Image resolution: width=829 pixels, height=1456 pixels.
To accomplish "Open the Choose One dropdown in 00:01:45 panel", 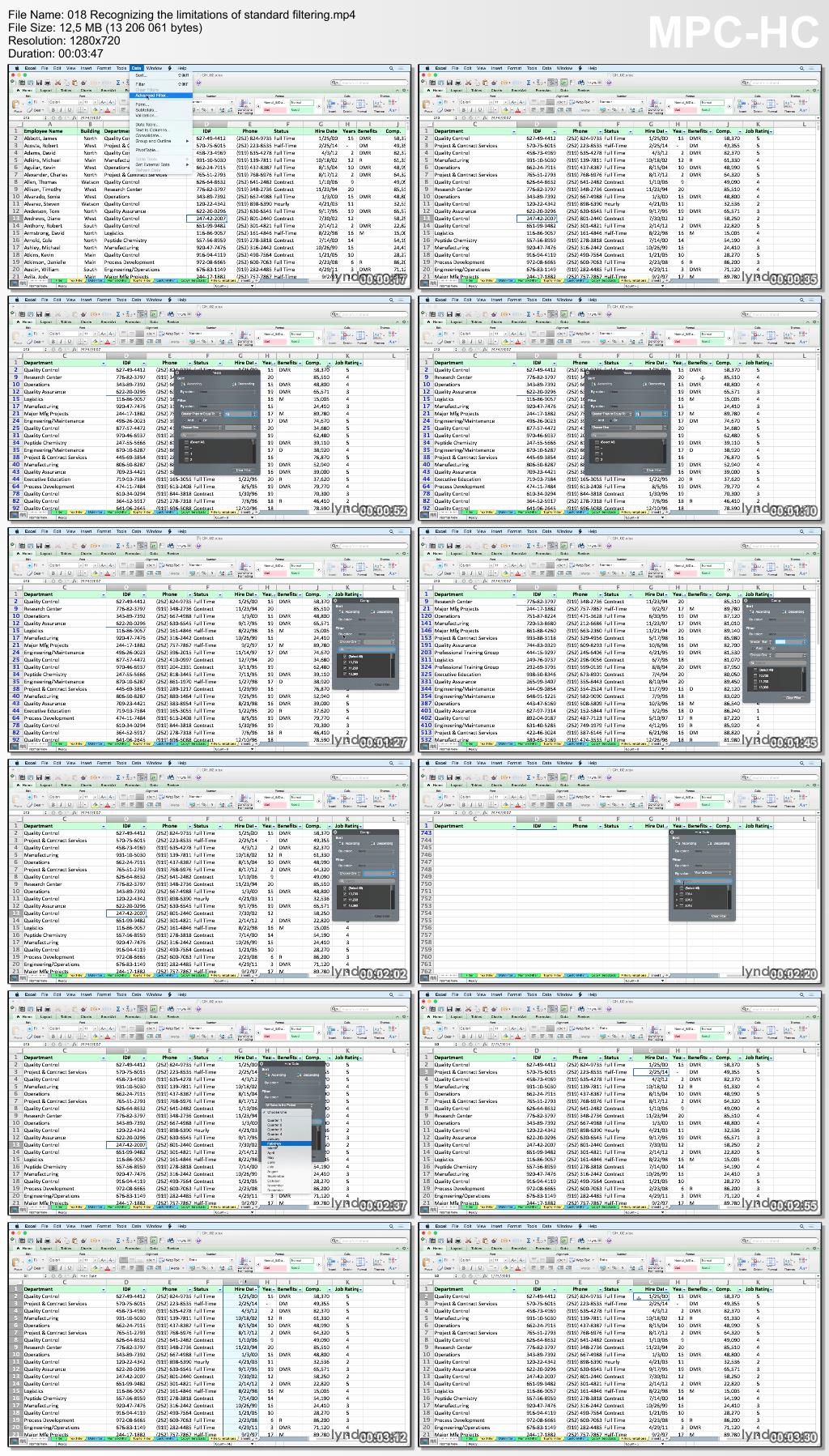I will 760,654.
